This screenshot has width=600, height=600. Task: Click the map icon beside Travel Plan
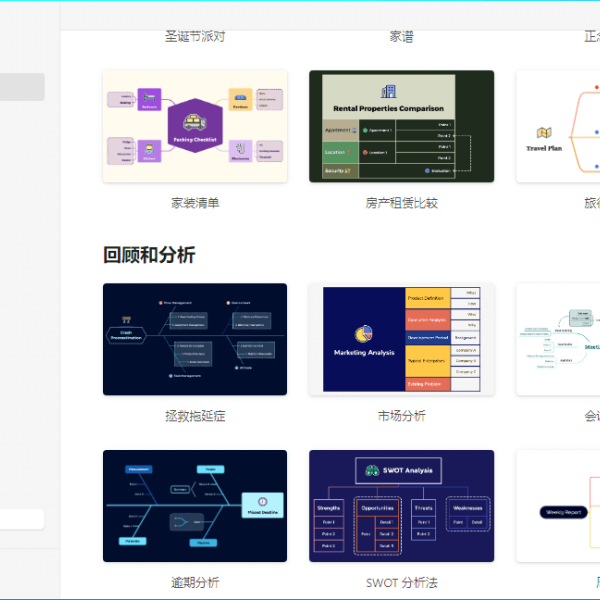coord(545,133)
